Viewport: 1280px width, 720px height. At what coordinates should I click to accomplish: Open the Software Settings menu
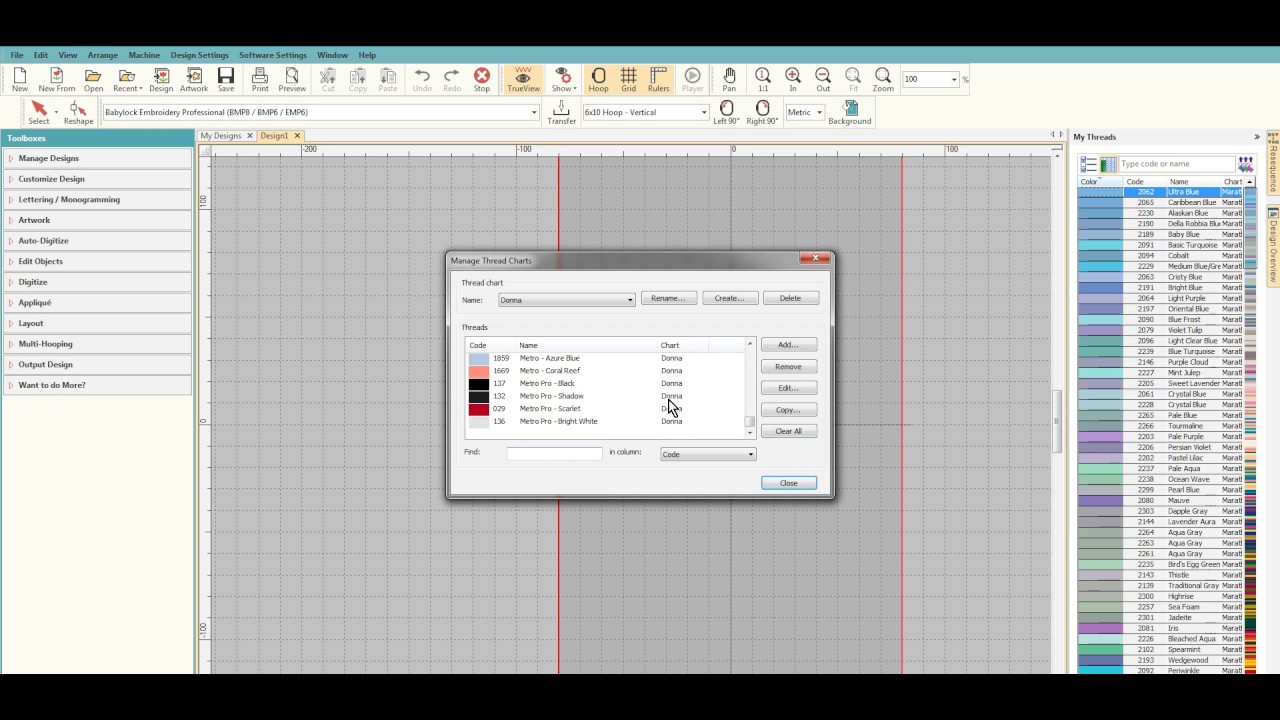point(273,55)
